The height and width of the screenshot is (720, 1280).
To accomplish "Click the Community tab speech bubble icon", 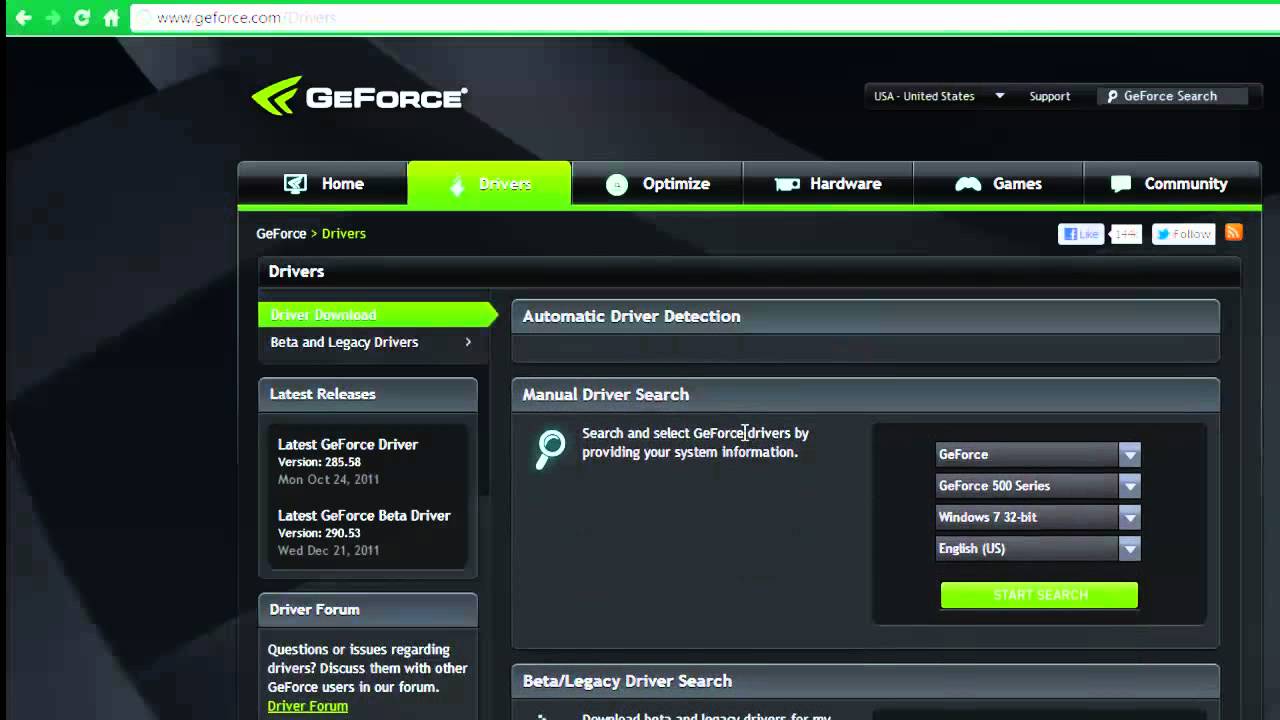I will tap(1121, 184).
